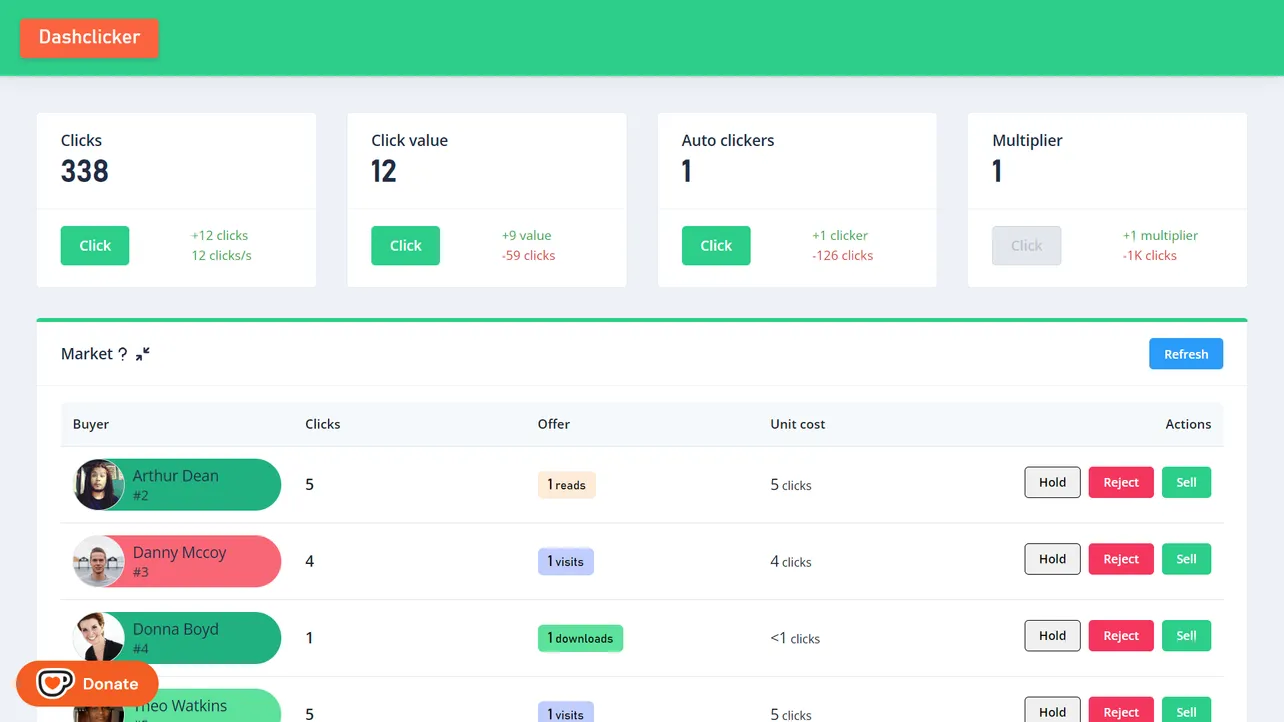Click the "<1 clicks" unit cost
This screenshot has width=1284, height=722.
click(795, 638)
